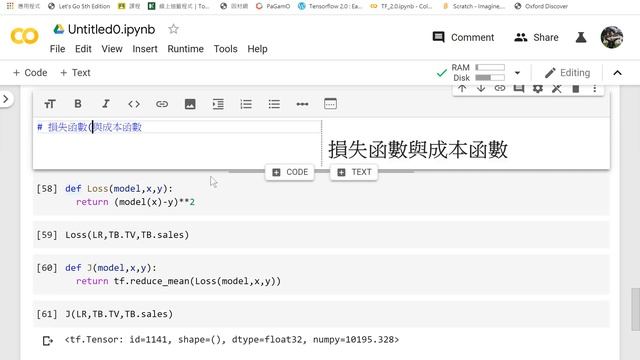The width and height of the screenshot is (640, 360).
Task: Insert image in text cell
Action: [190, 104]
